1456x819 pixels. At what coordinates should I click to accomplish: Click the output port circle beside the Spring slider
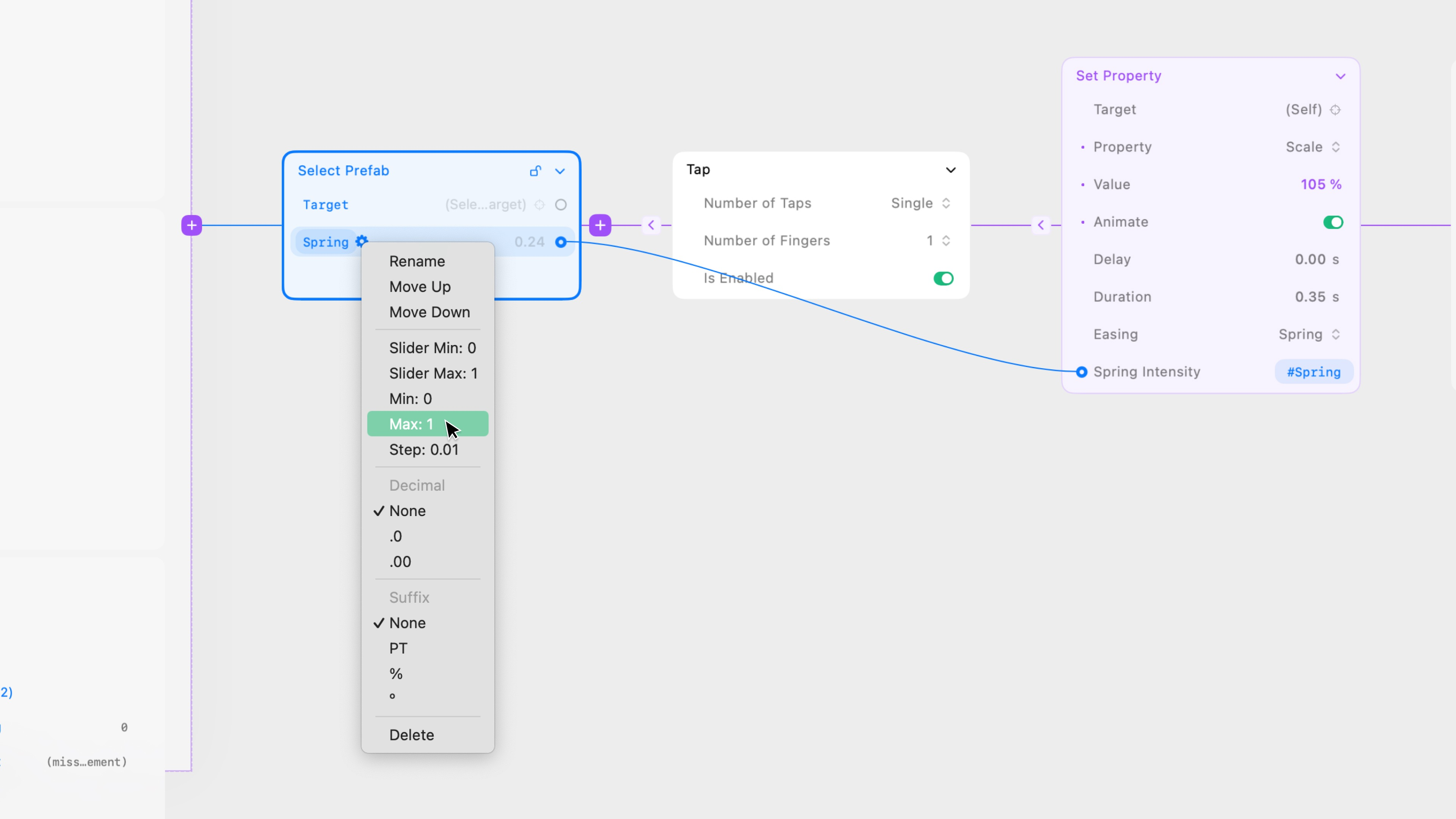561,242
